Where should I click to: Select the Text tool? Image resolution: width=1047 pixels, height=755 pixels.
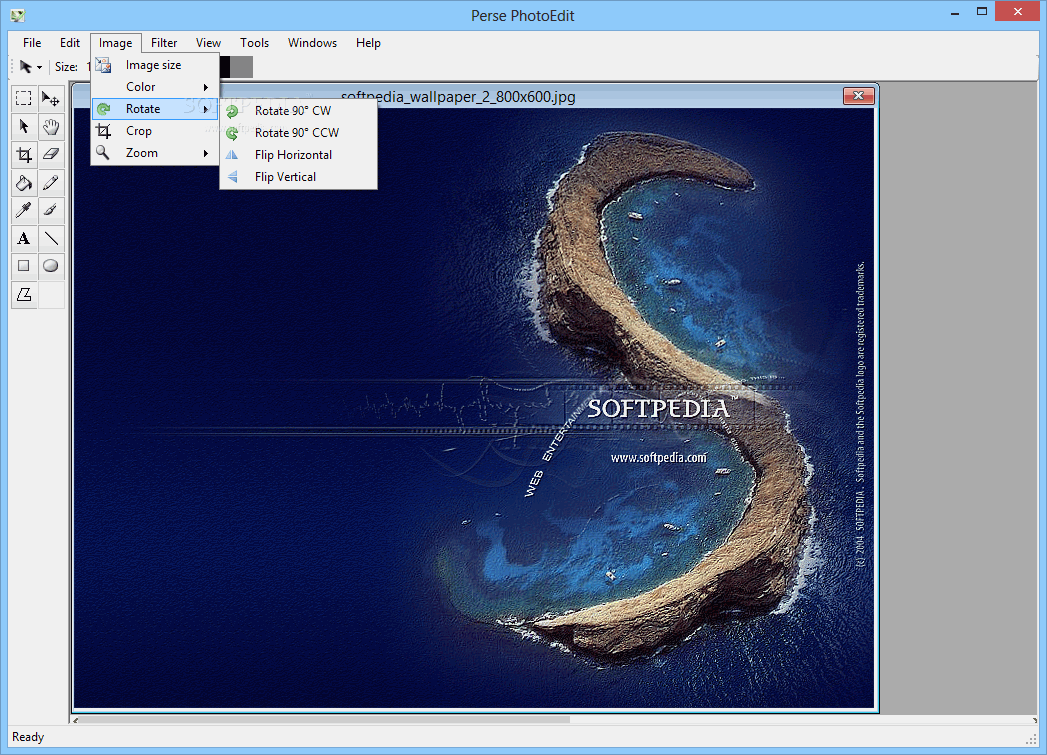(x=24, y=239)
